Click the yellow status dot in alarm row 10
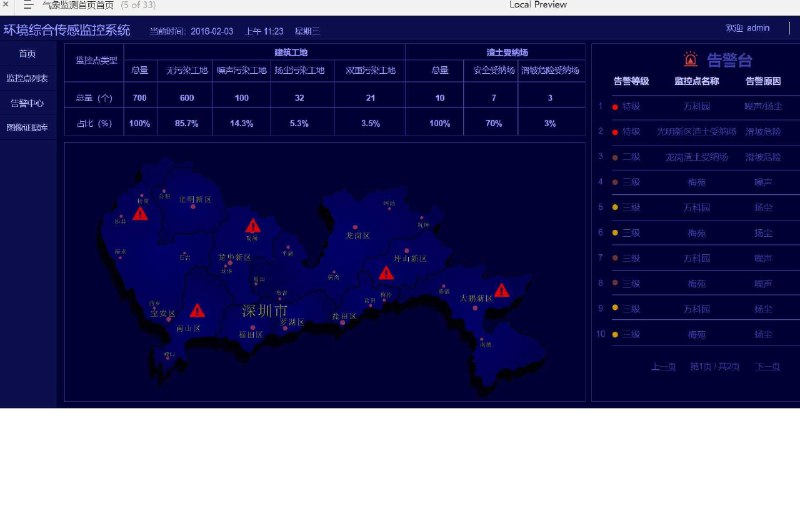The image size is (800, 526). click(x=615, y=335)
